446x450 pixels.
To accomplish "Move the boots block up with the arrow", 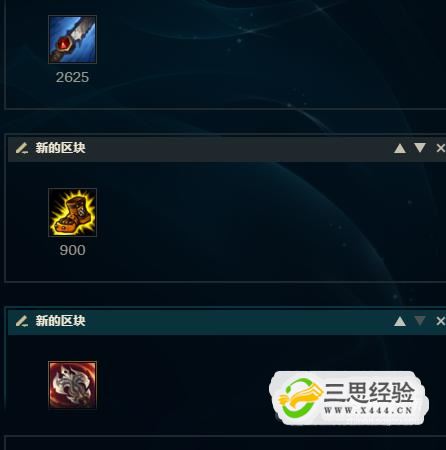I will click(400, 148).
